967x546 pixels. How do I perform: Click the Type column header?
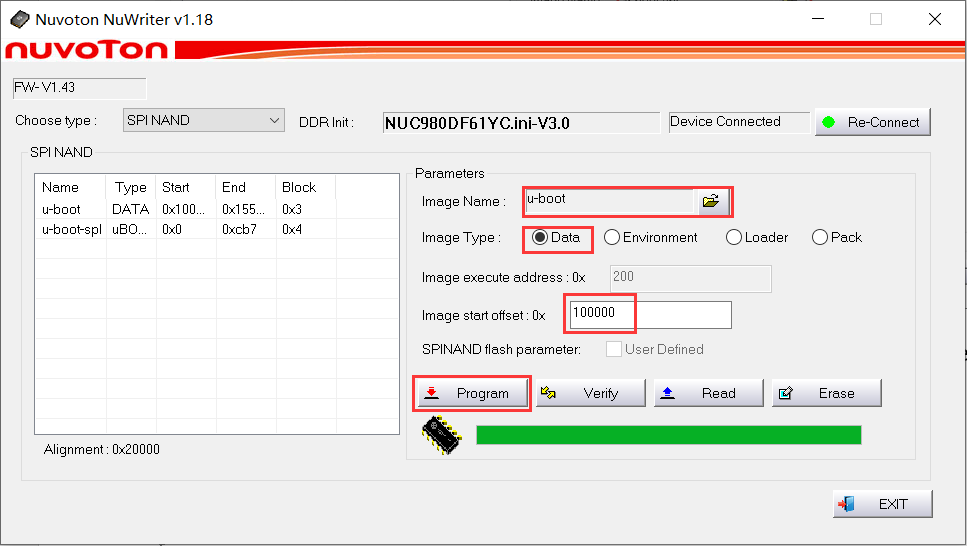click(131, 187)
